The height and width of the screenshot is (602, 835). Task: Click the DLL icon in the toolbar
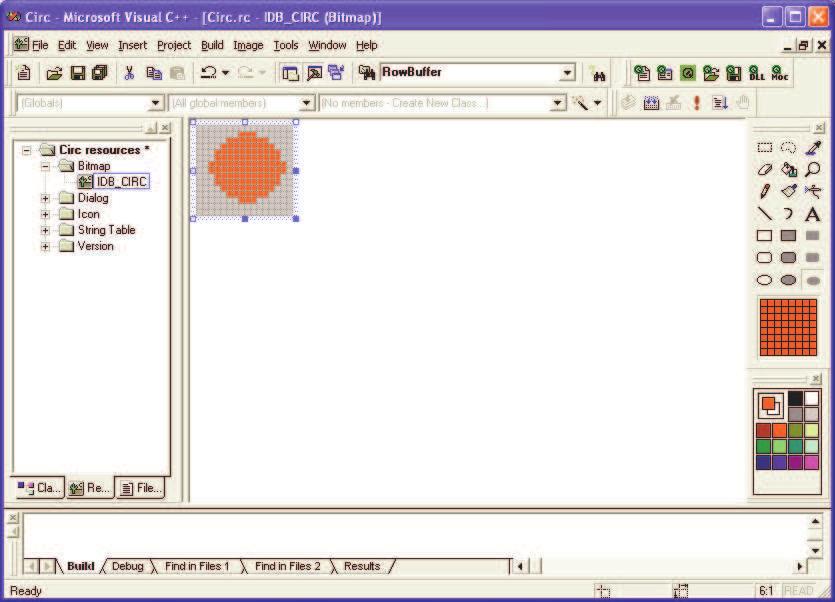(x=757, y=73)
